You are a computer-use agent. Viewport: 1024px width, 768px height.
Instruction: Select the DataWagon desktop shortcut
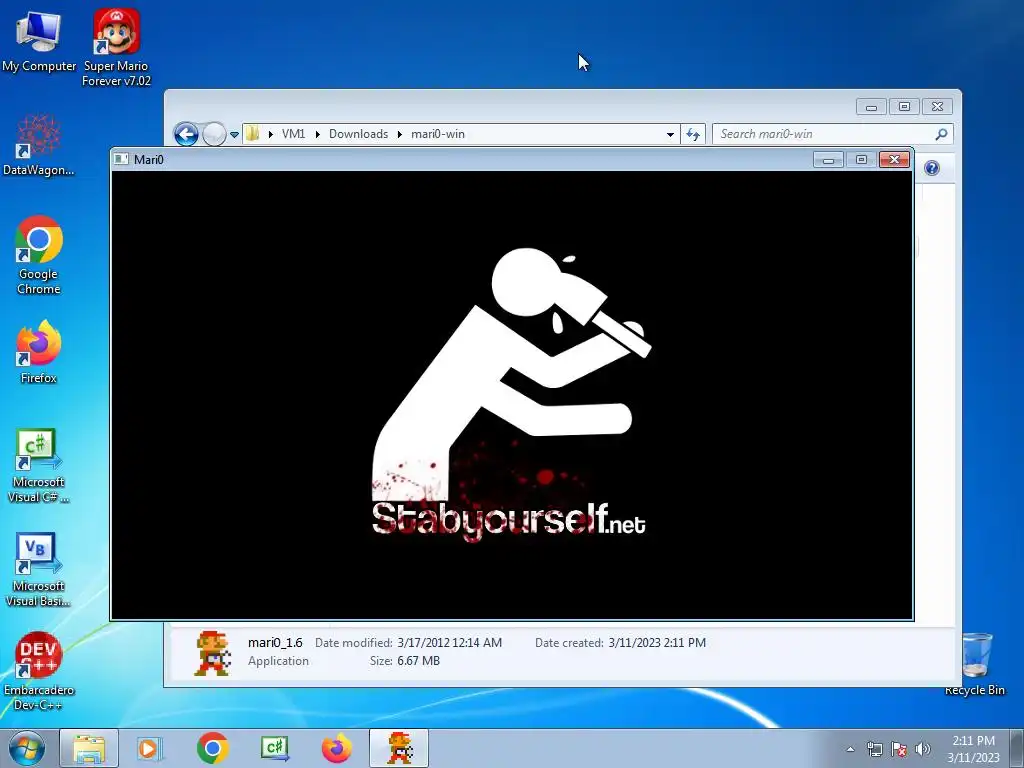[x=39, y=145]
